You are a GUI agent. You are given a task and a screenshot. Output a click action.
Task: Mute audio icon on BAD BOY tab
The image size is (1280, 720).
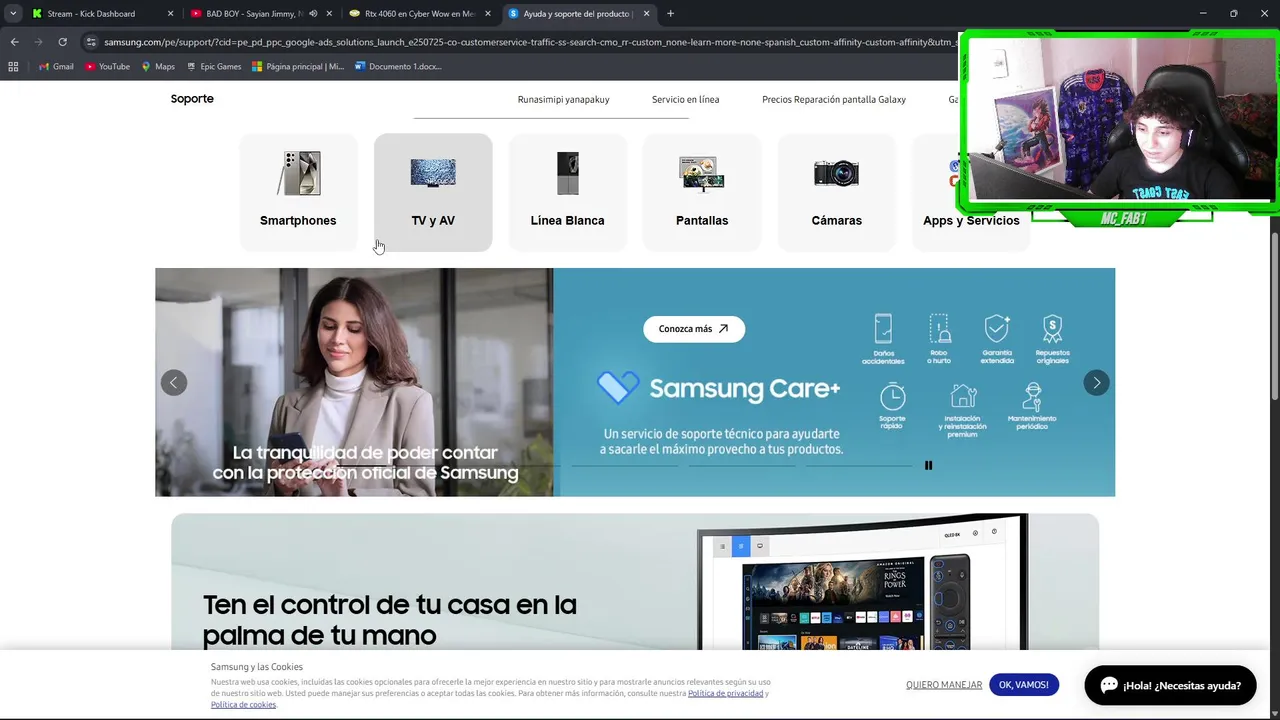[x=313, y=14]
